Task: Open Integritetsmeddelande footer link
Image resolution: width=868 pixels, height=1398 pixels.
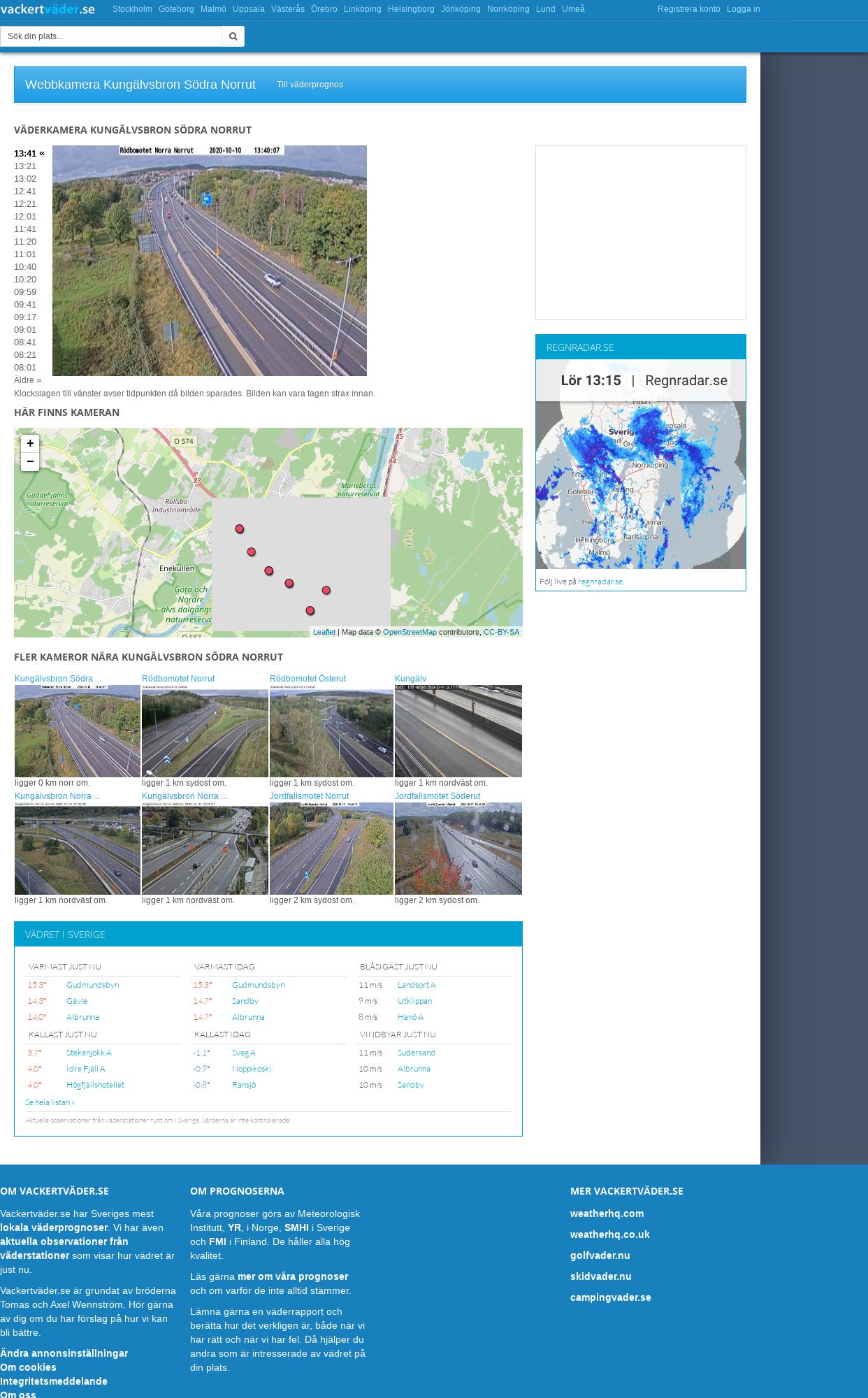Action: (54, 1381)
